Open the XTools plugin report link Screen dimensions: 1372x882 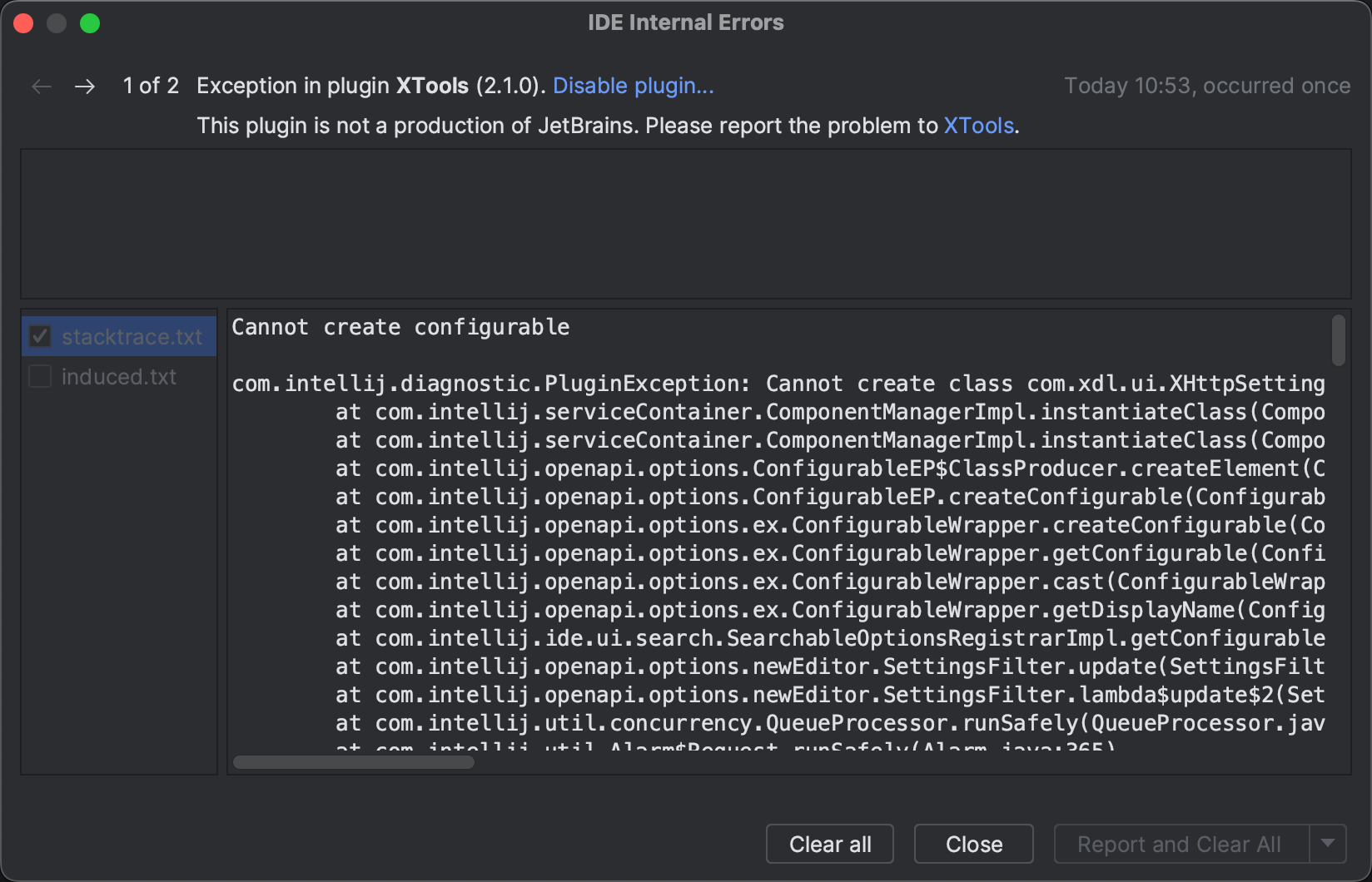pyautogui.click(x=978, y=126)
